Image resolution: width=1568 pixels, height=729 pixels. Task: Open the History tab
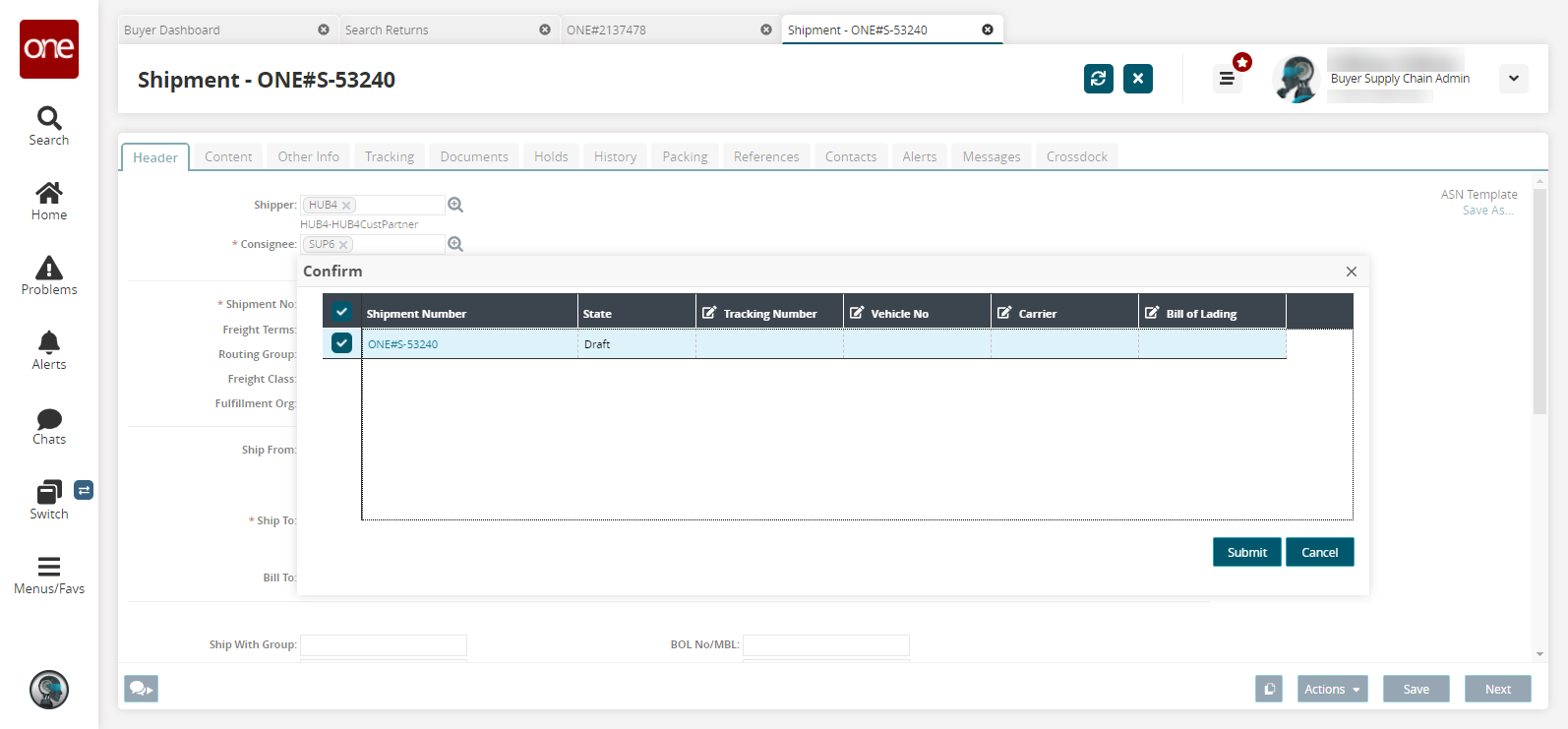[615, 156]
